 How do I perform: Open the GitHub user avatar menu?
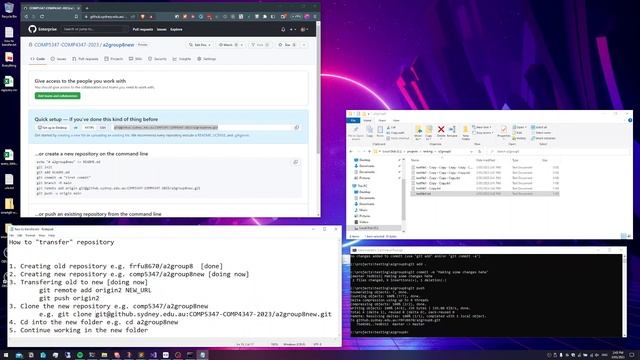[x=304, y=29]
